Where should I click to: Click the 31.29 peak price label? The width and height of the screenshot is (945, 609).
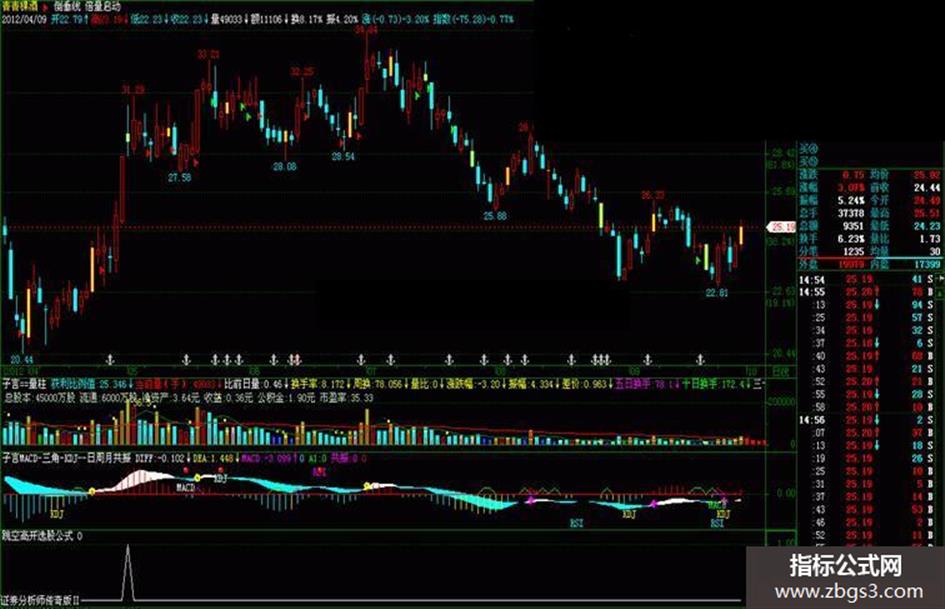tap(133, 90)
